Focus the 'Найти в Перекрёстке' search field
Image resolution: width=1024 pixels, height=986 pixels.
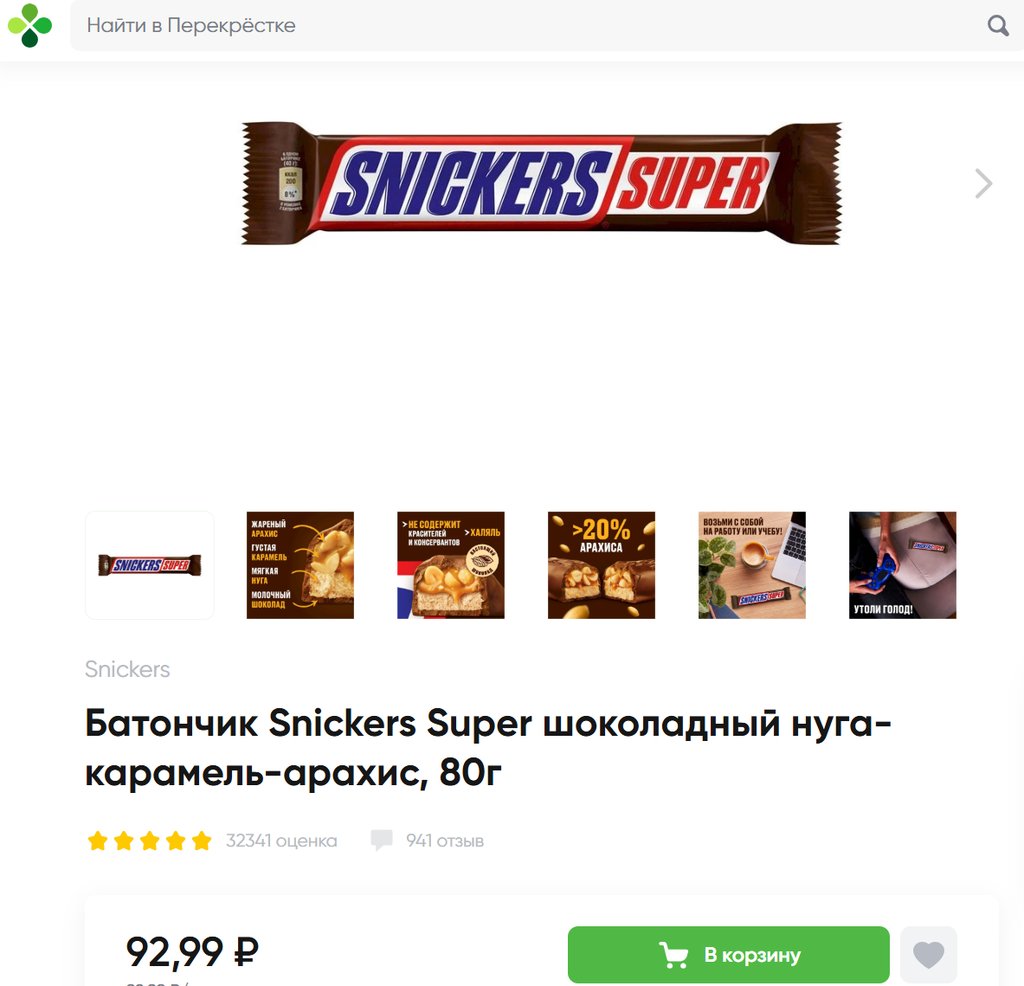tap(529, 25)
